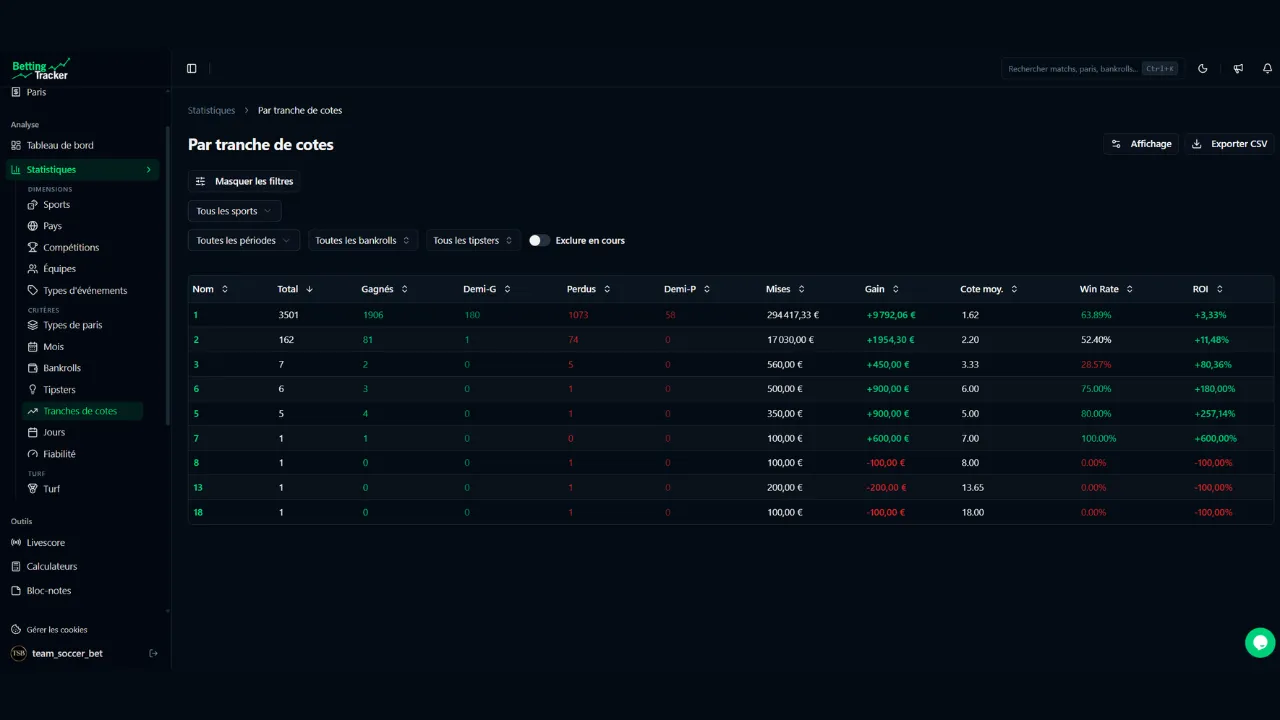Click the +257,14% ROI value

tap(1215, 414)
